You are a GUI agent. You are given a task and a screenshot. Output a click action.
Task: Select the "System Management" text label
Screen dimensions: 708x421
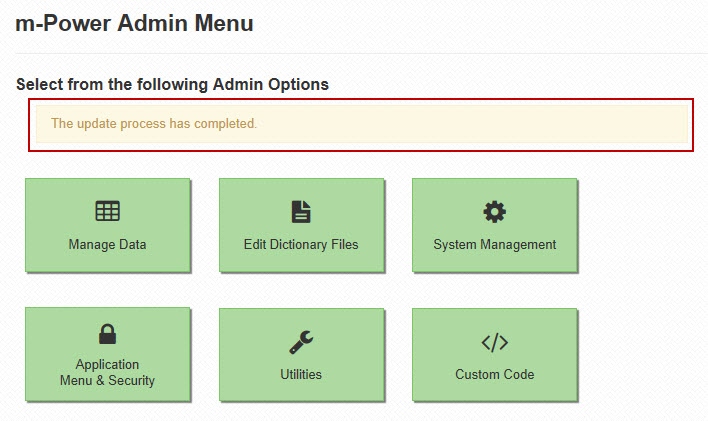pyautogui.click(x=494, y=244)
